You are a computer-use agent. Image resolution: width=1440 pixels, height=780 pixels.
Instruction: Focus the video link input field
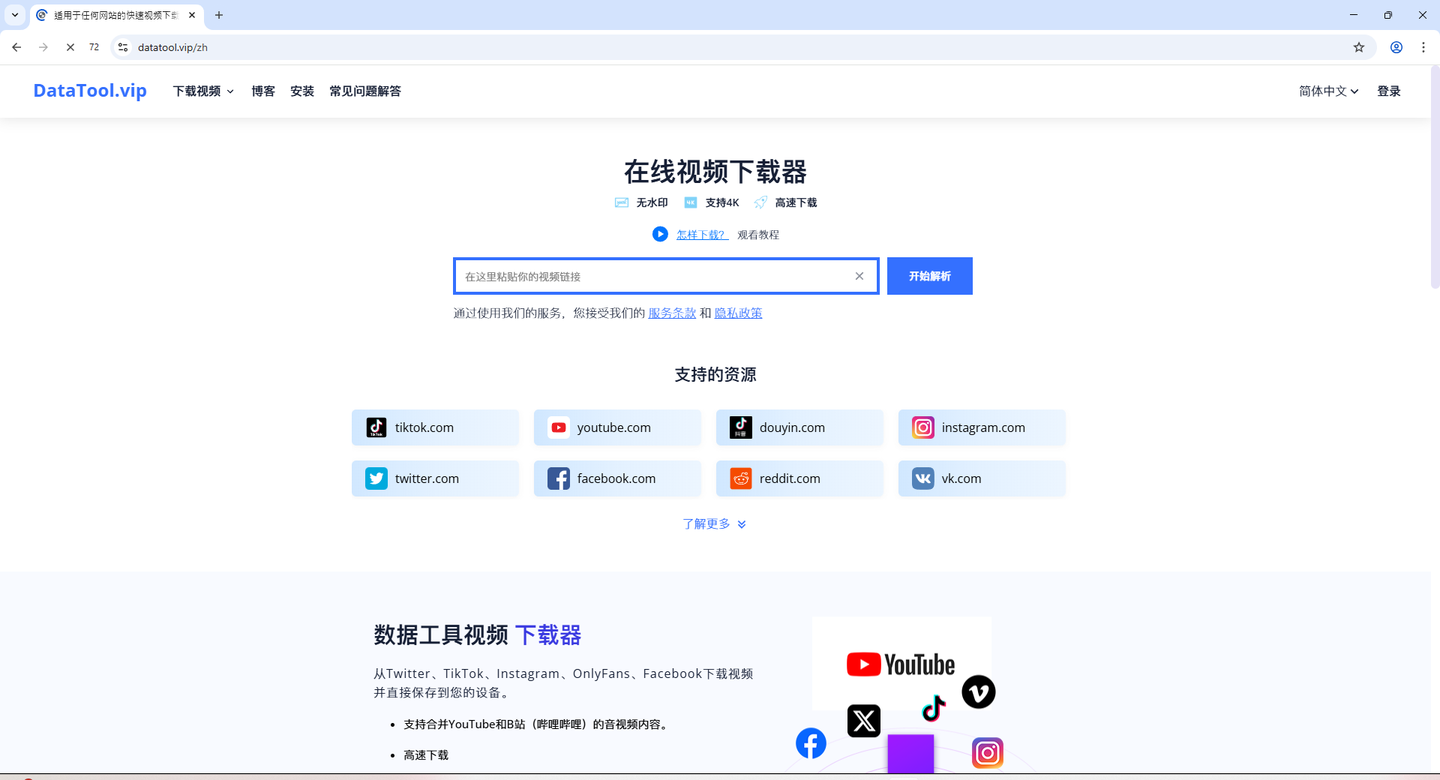[x=666, y=276]
